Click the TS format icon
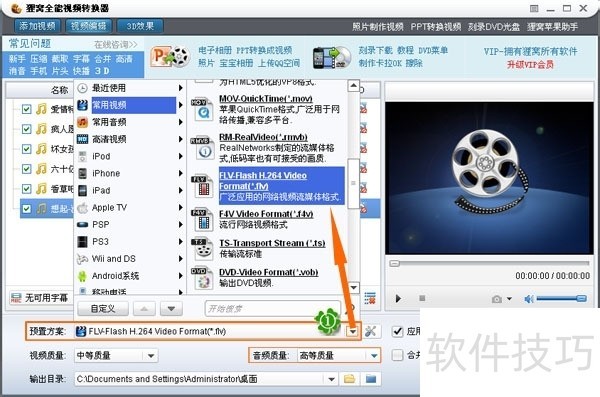The width and height of the screenshot is (600, 397). [202, 249]
